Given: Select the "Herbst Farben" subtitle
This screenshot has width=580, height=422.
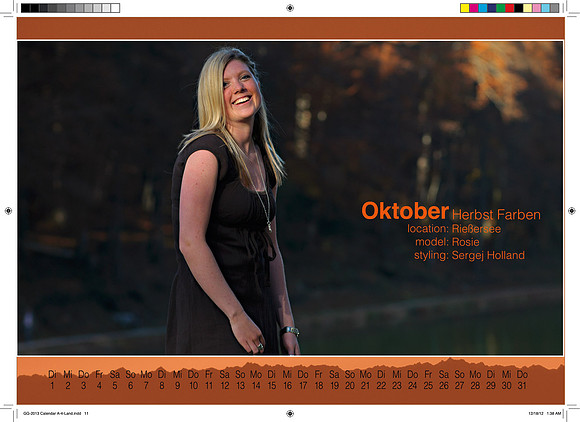Looking at the screenshot, I should point(496,215).
